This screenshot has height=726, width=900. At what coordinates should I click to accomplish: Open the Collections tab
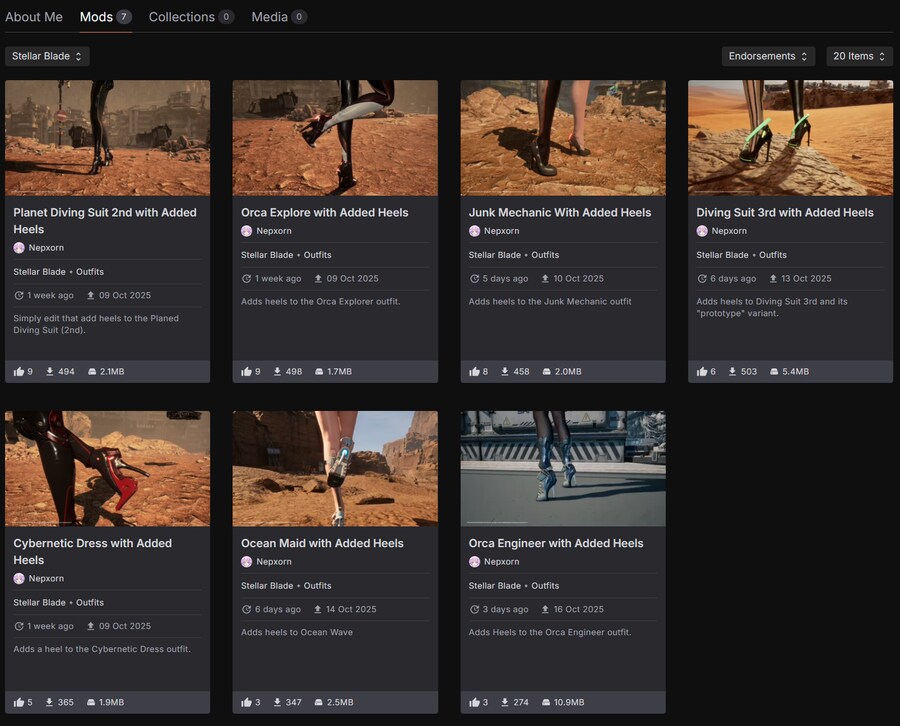(x=181, y=17)
